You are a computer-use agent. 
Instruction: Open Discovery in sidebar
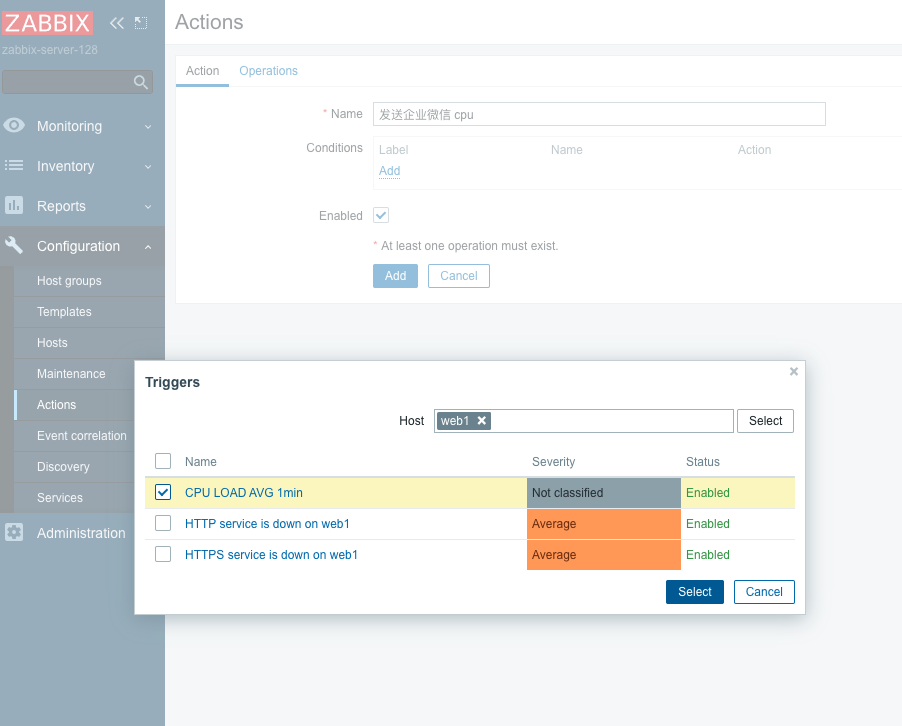point(63,467)
